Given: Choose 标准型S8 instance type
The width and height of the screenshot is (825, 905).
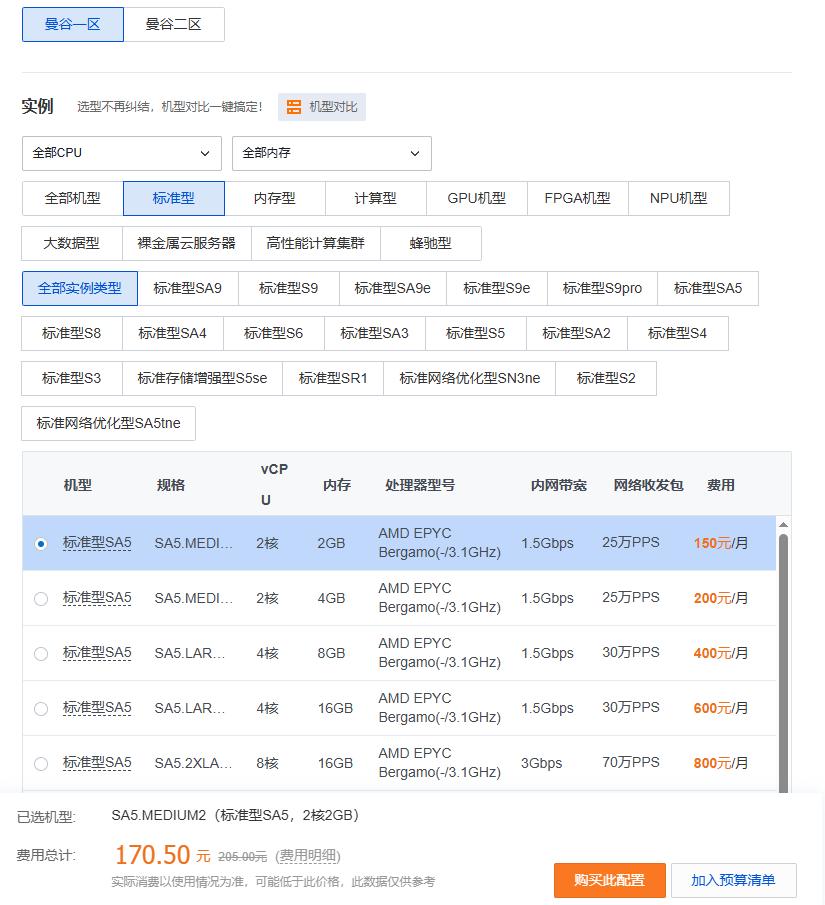Looking at the screenshot, I should 72,333.
